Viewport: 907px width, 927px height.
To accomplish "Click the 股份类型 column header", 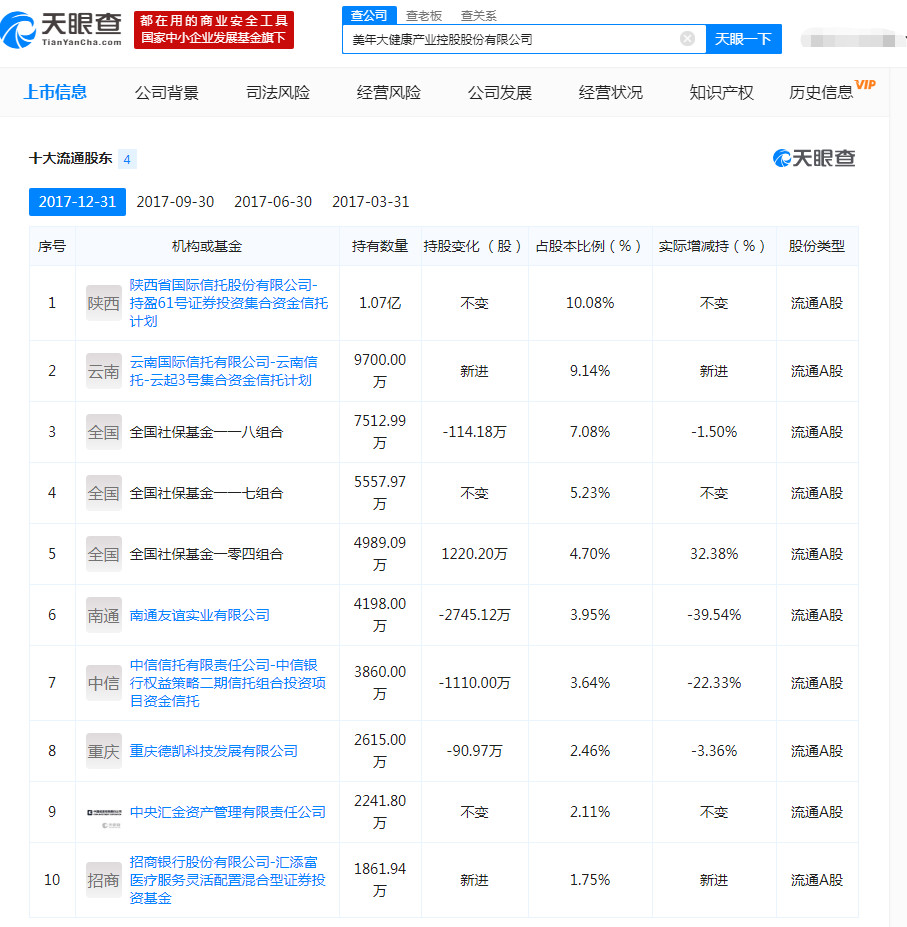I will pos(817,246).
